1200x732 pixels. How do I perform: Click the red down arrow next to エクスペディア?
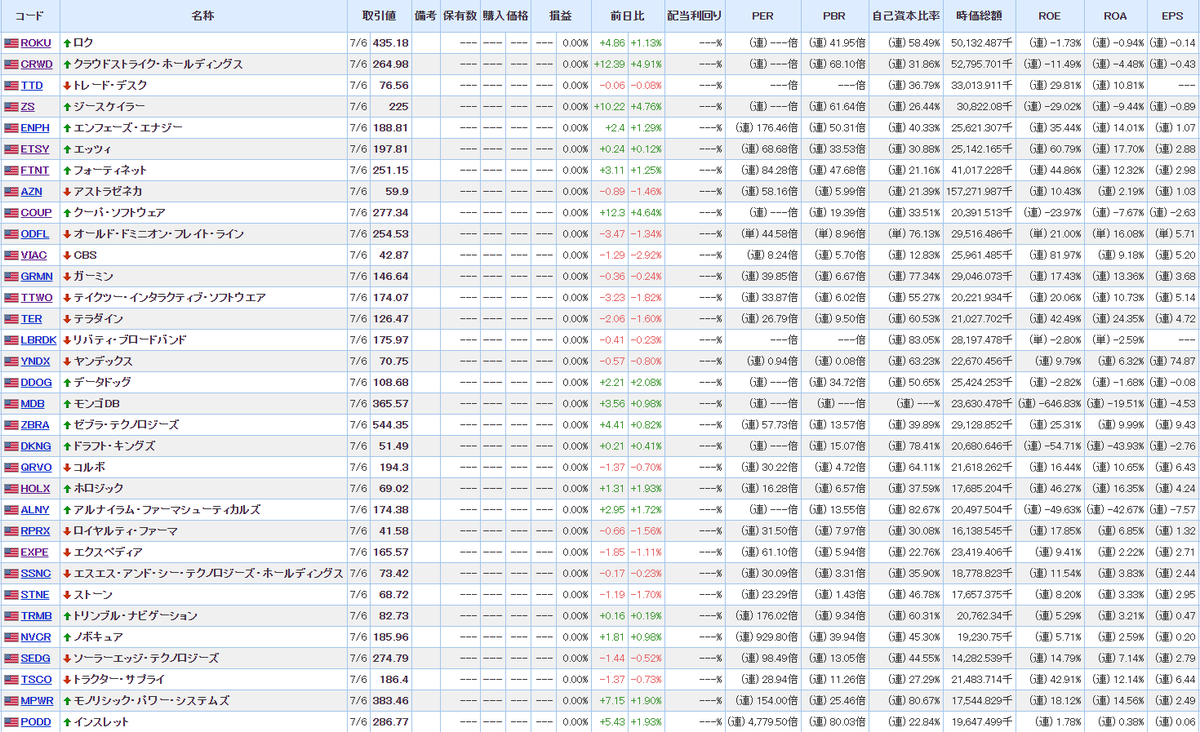(x=67, y=552)
